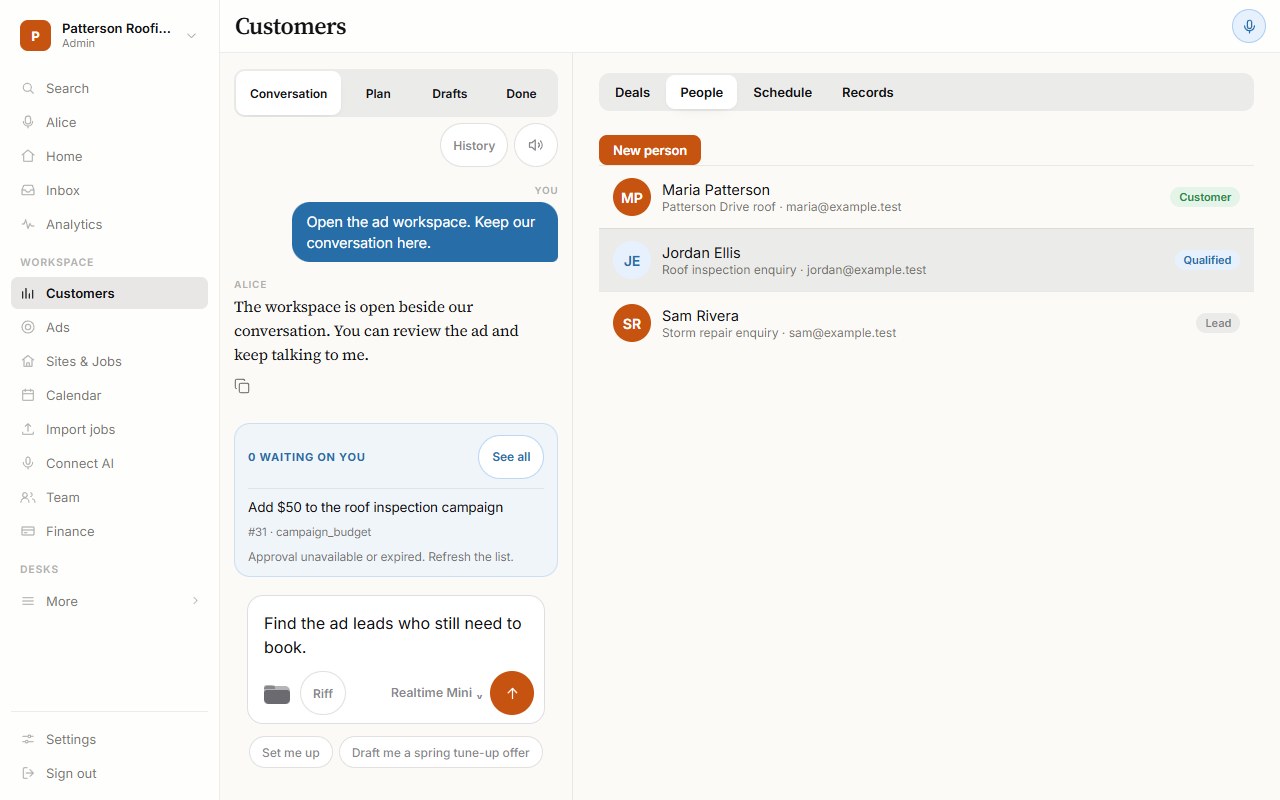Open conversation History

(474, 145)
